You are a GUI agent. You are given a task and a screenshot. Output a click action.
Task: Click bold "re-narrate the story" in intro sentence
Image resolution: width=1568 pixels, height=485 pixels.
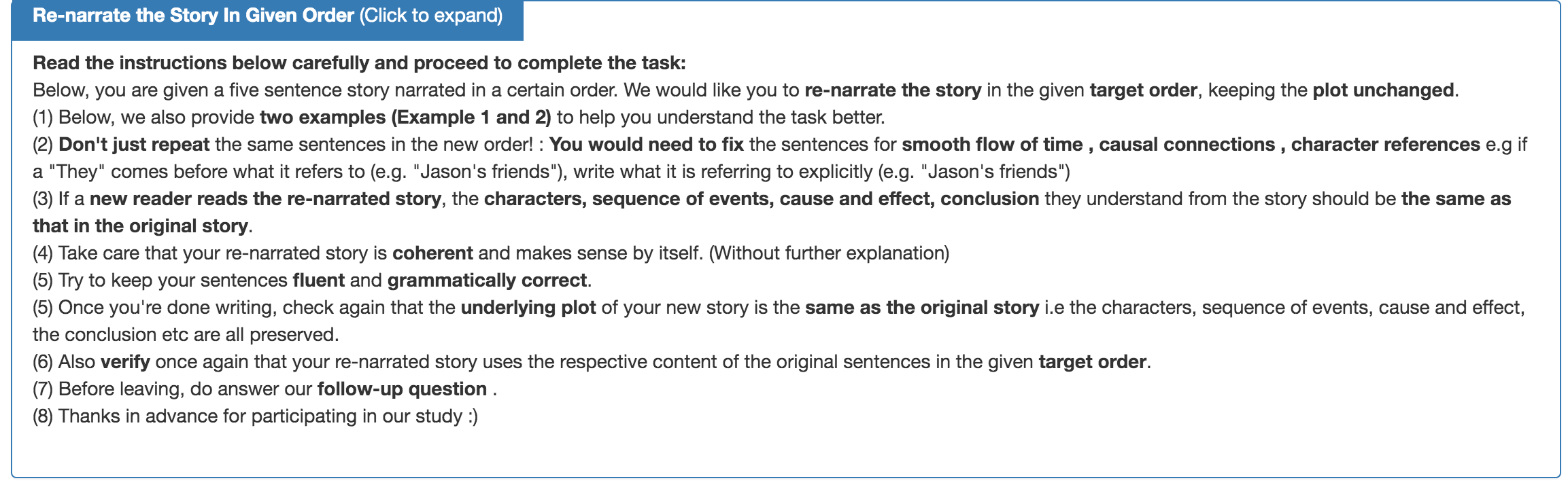tap(893, 90)
